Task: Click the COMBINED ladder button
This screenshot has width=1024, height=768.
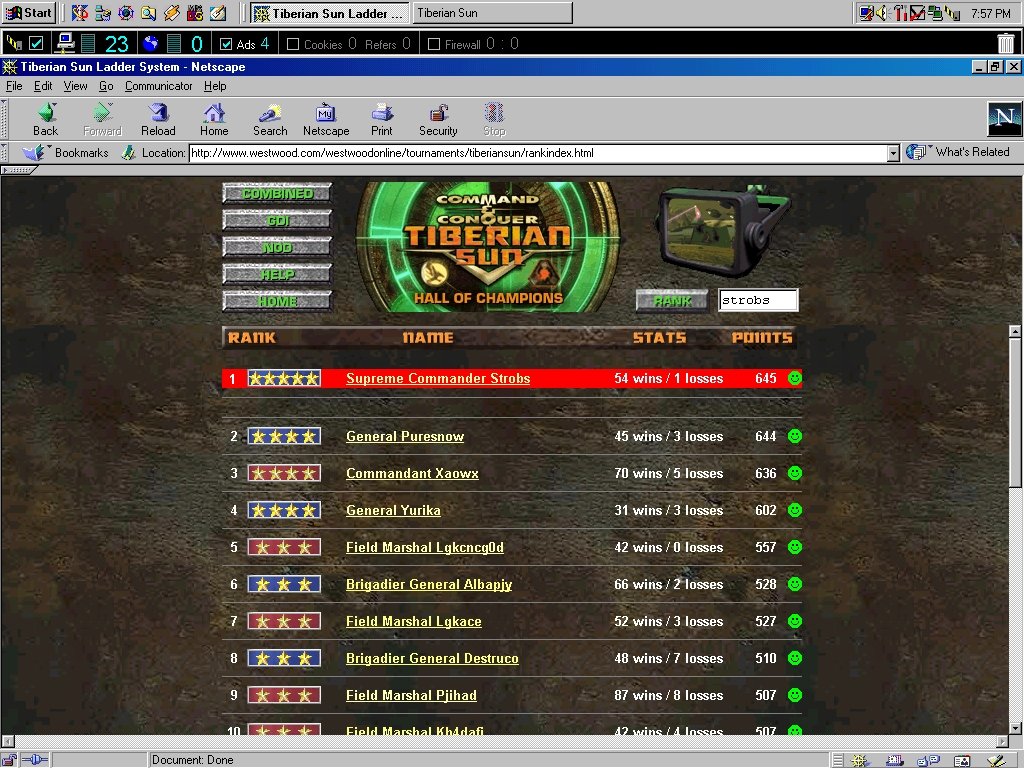Action: click(x=278, y=193)
